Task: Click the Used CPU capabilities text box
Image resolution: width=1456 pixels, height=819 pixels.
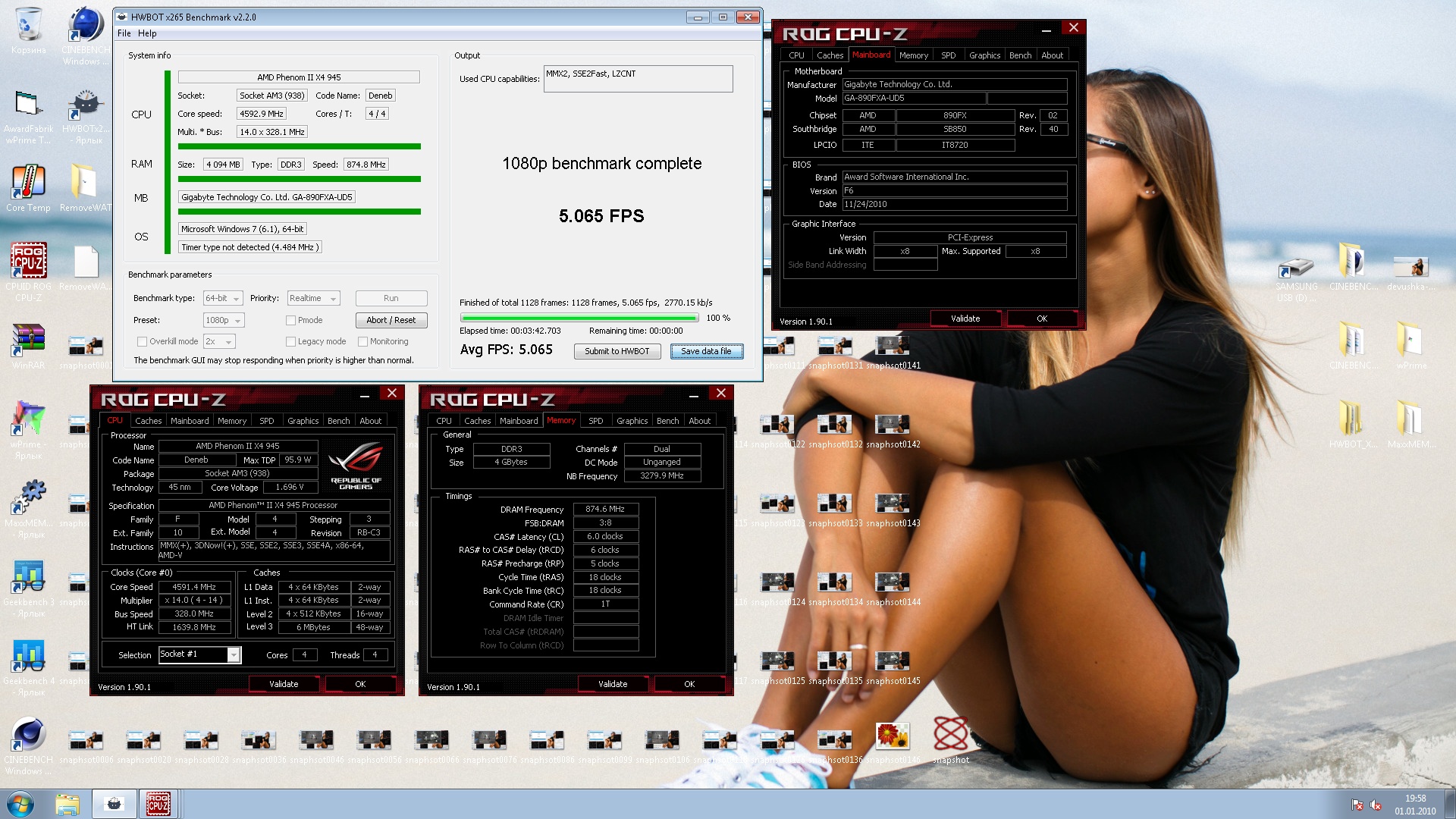Action: [x=638, y=79]
